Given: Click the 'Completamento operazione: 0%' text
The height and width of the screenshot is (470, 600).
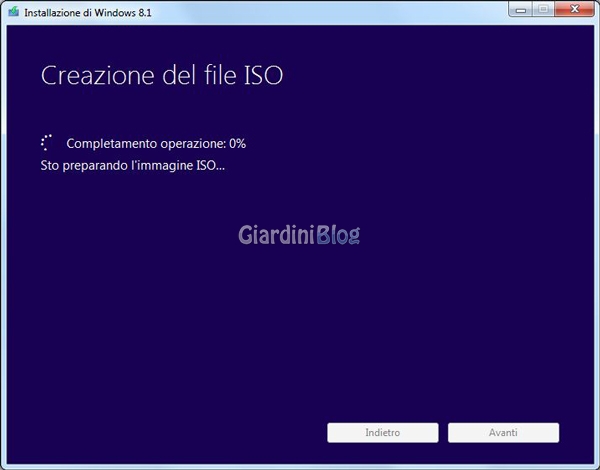Looking at the screenshot, I should click(156, 144).
